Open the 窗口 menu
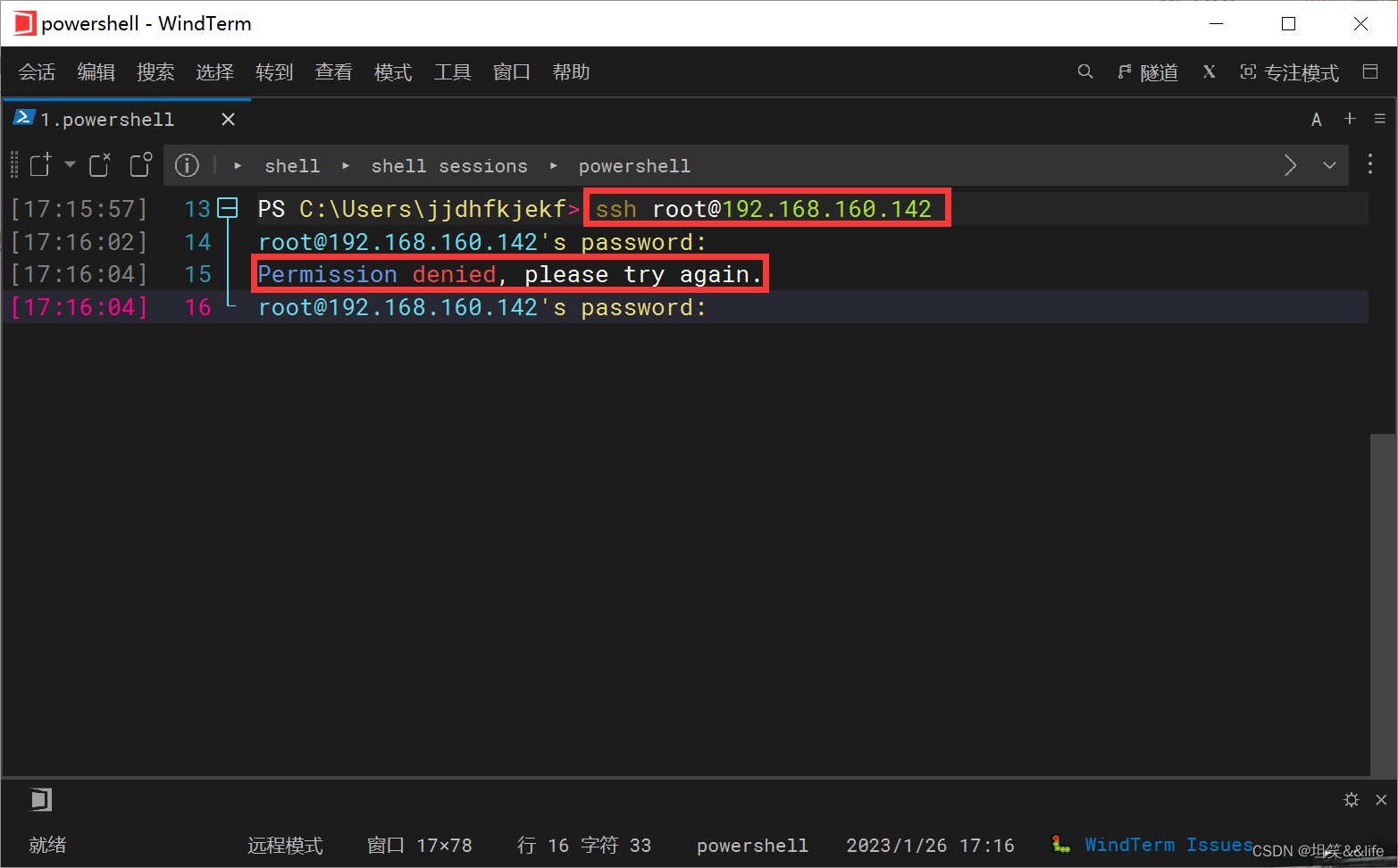1398x868 pixels. point(512,72)
